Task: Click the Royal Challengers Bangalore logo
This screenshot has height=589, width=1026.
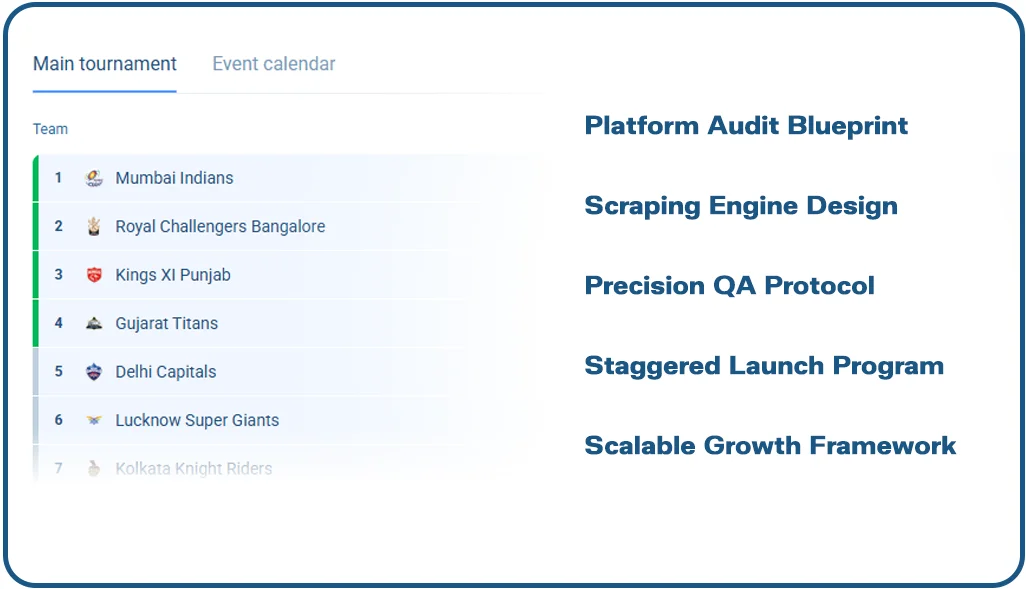Action: [94, 226]
